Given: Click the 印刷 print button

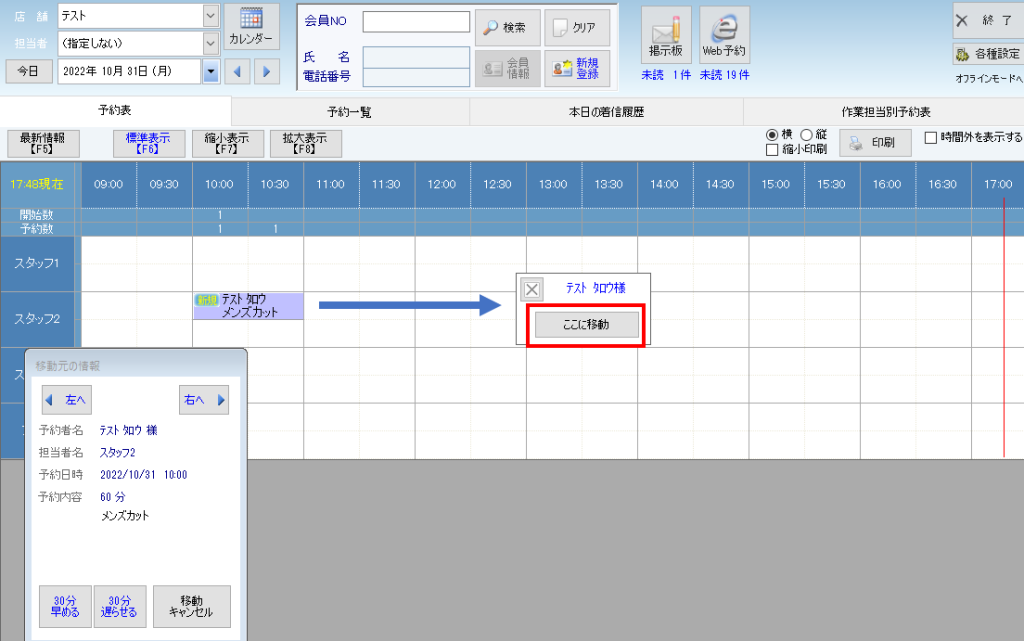Looking at the screenshot, I should click(x=873, y=143).
